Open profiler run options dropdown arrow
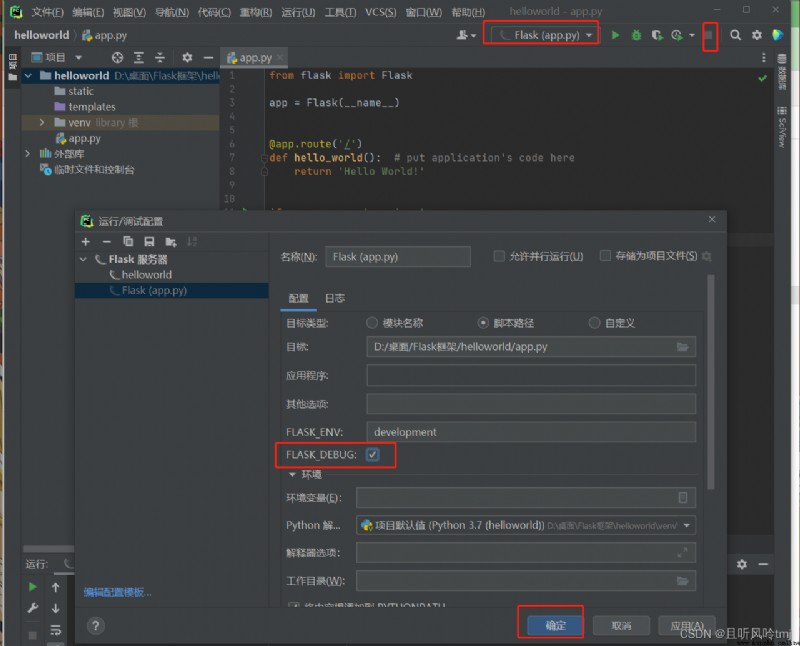The width and height of the screenshot is (800, 646). coord(692,35)
